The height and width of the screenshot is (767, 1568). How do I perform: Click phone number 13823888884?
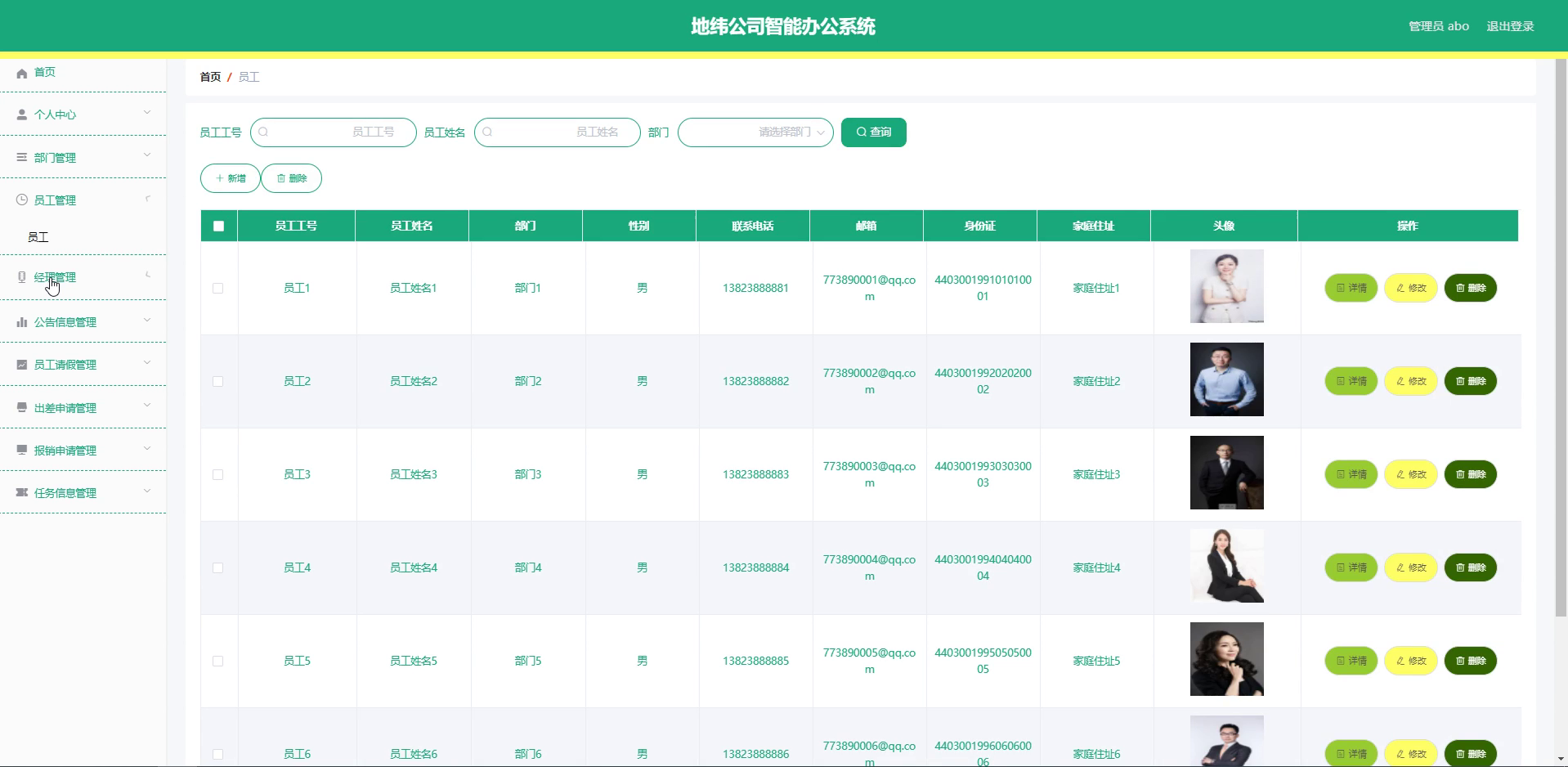[x=755, y=567]
